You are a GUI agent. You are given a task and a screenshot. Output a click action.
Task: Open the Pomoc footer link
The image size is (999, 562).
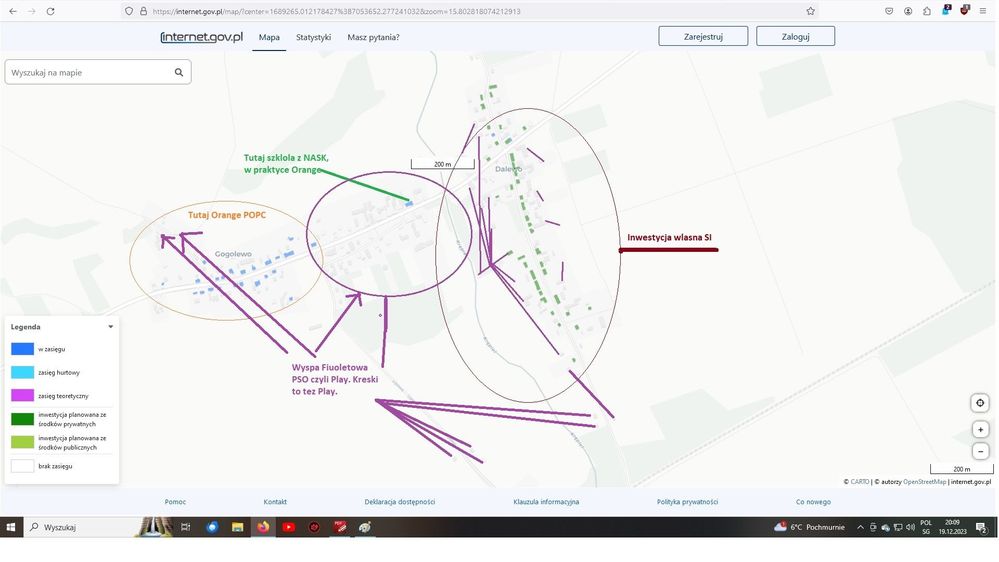click(175, 501)
